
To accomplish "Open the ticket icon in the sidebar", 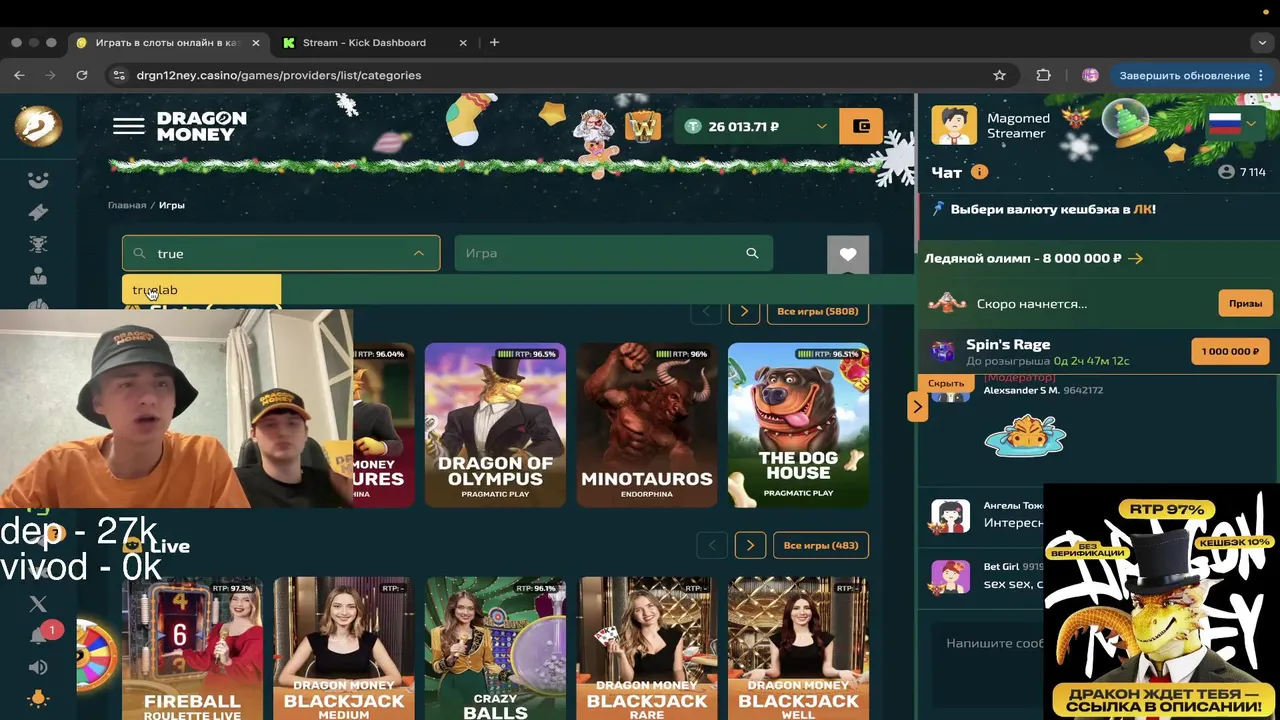I will [38, 212].
